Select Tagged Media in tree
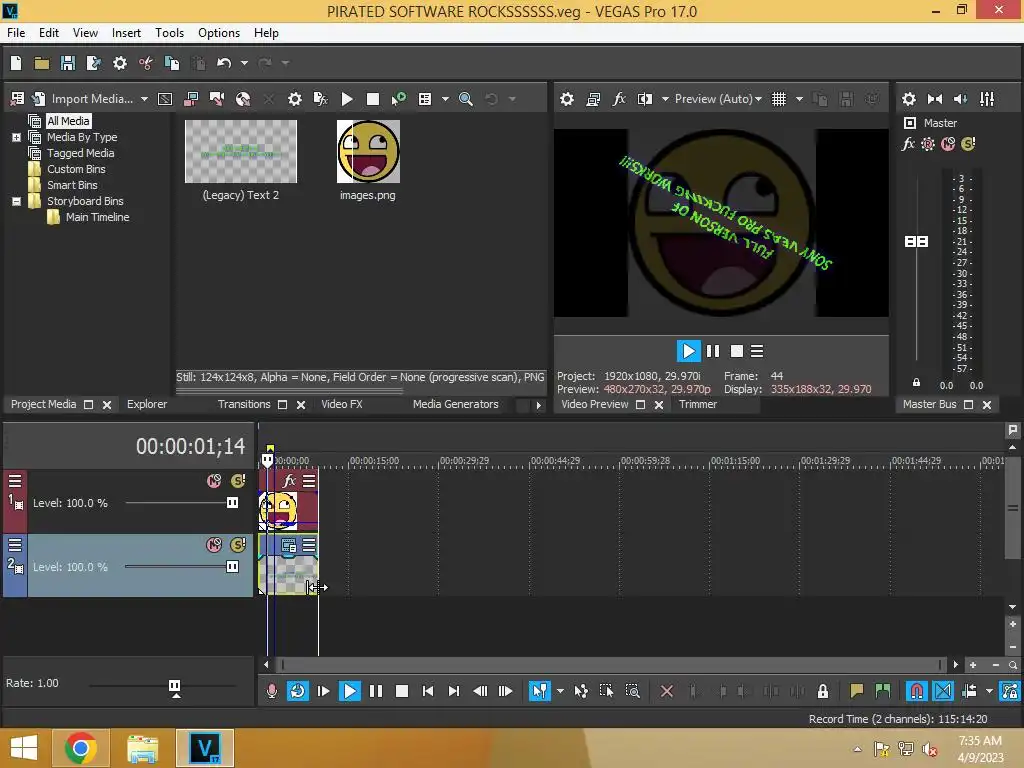Viewport: 1024px width, 768px height. click(80, 153)
